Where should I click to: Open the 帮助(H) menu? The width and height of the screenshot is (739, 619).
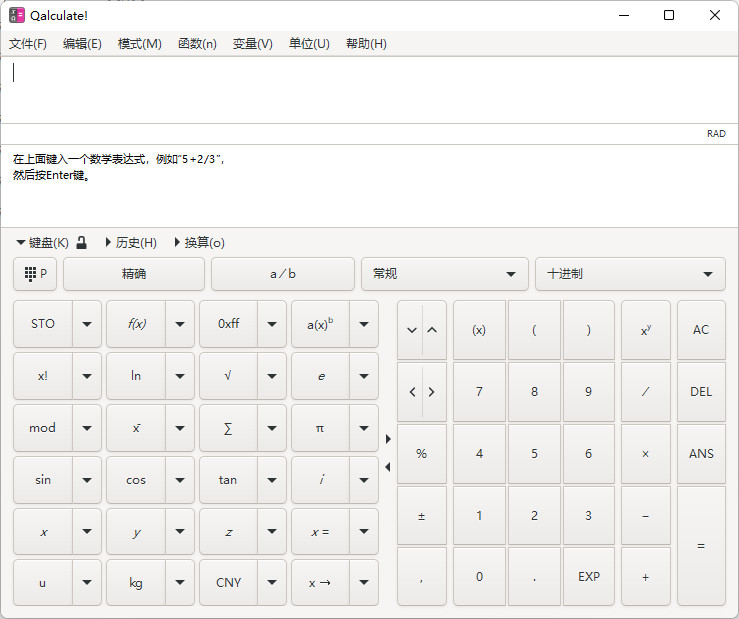tap(366, 44)
